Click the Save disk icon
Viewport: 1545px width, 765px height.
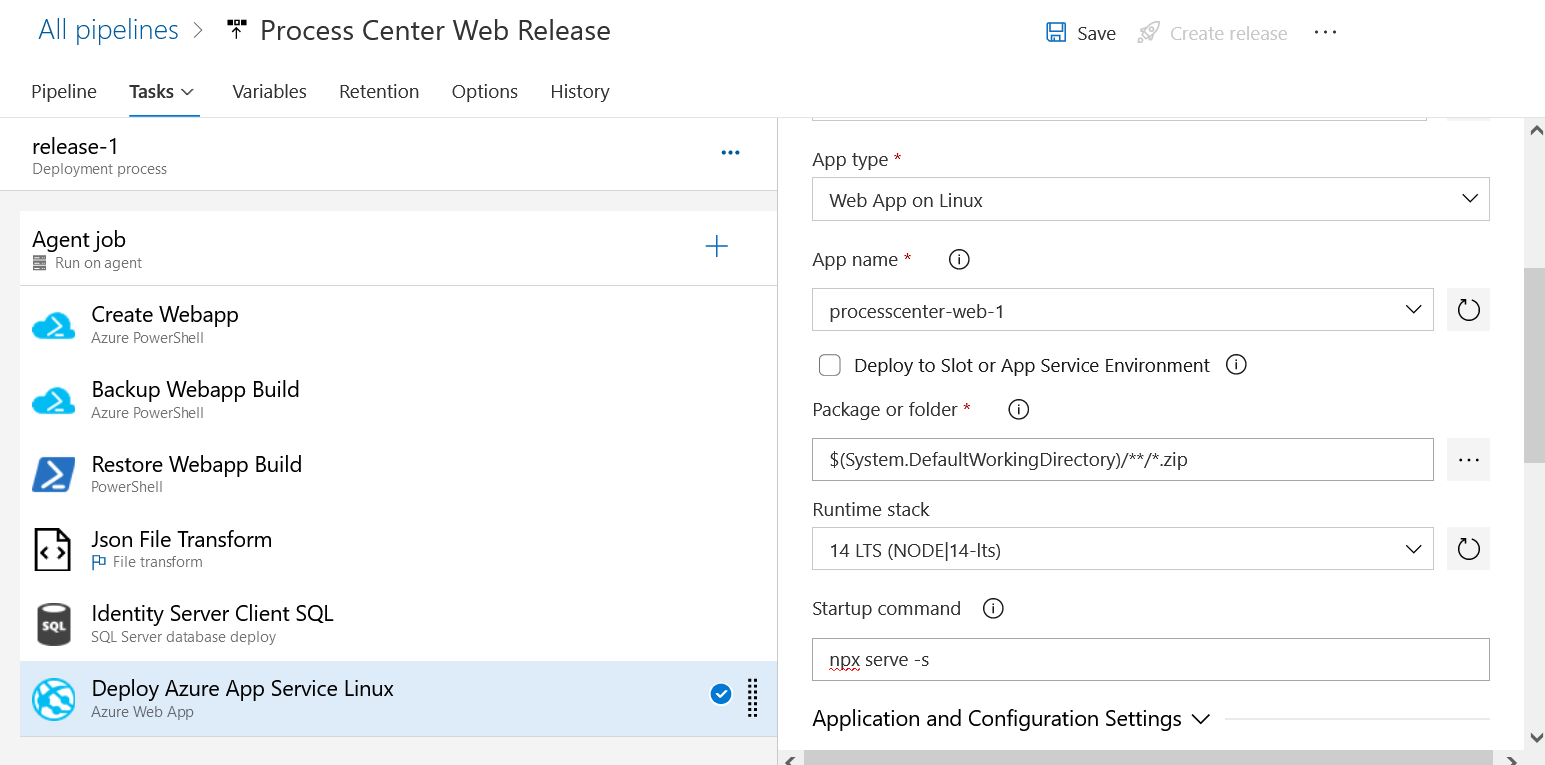(1056, 32)
